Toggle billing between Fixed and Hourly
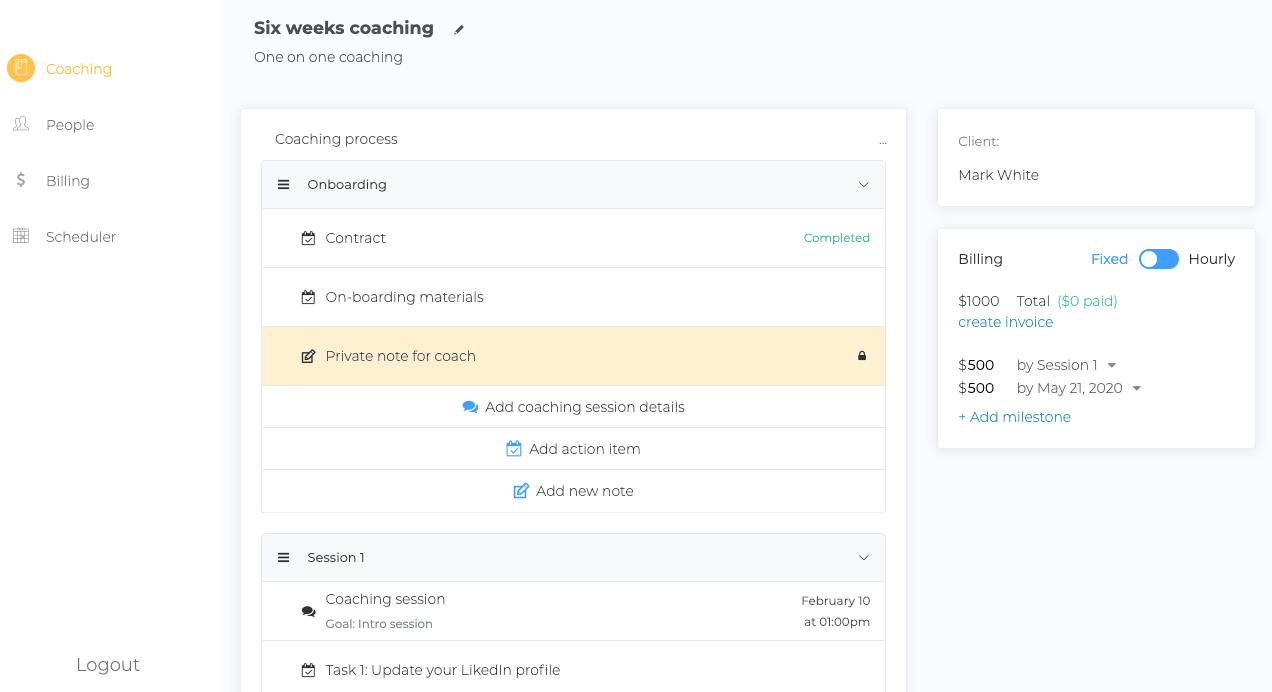This screenshot has height=692, width=1272. tap(1158, 259)
